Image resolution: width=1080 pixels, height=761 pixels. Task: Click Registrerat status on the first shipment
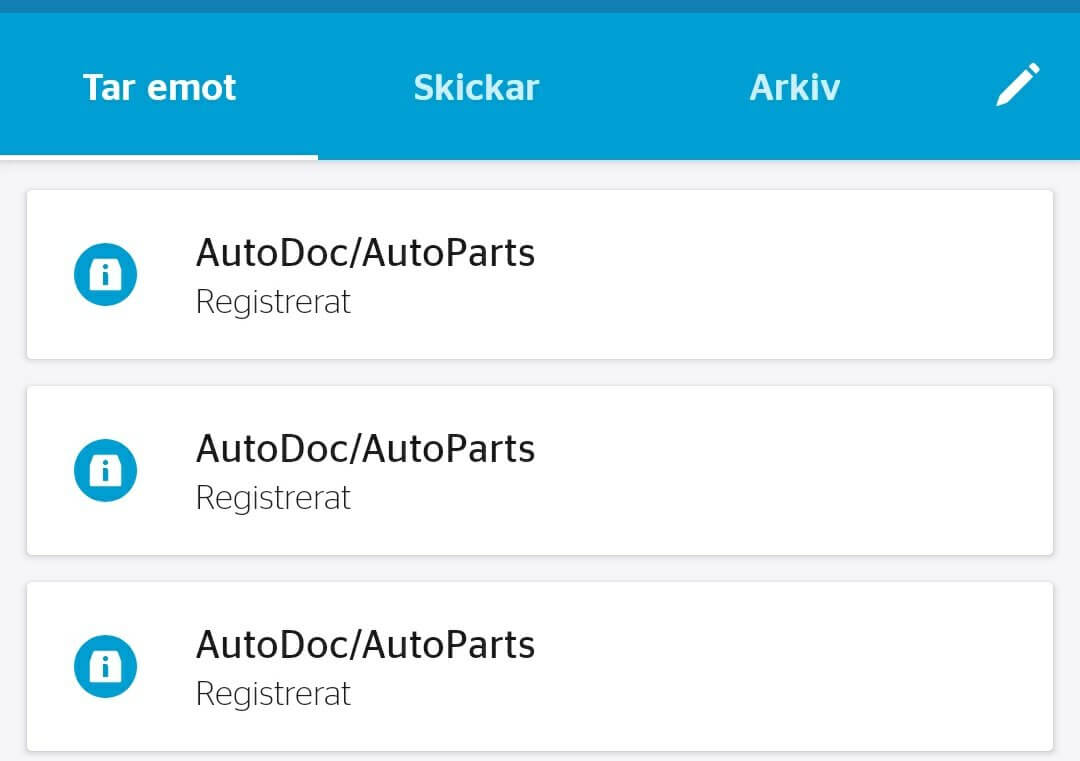(273, 302)
